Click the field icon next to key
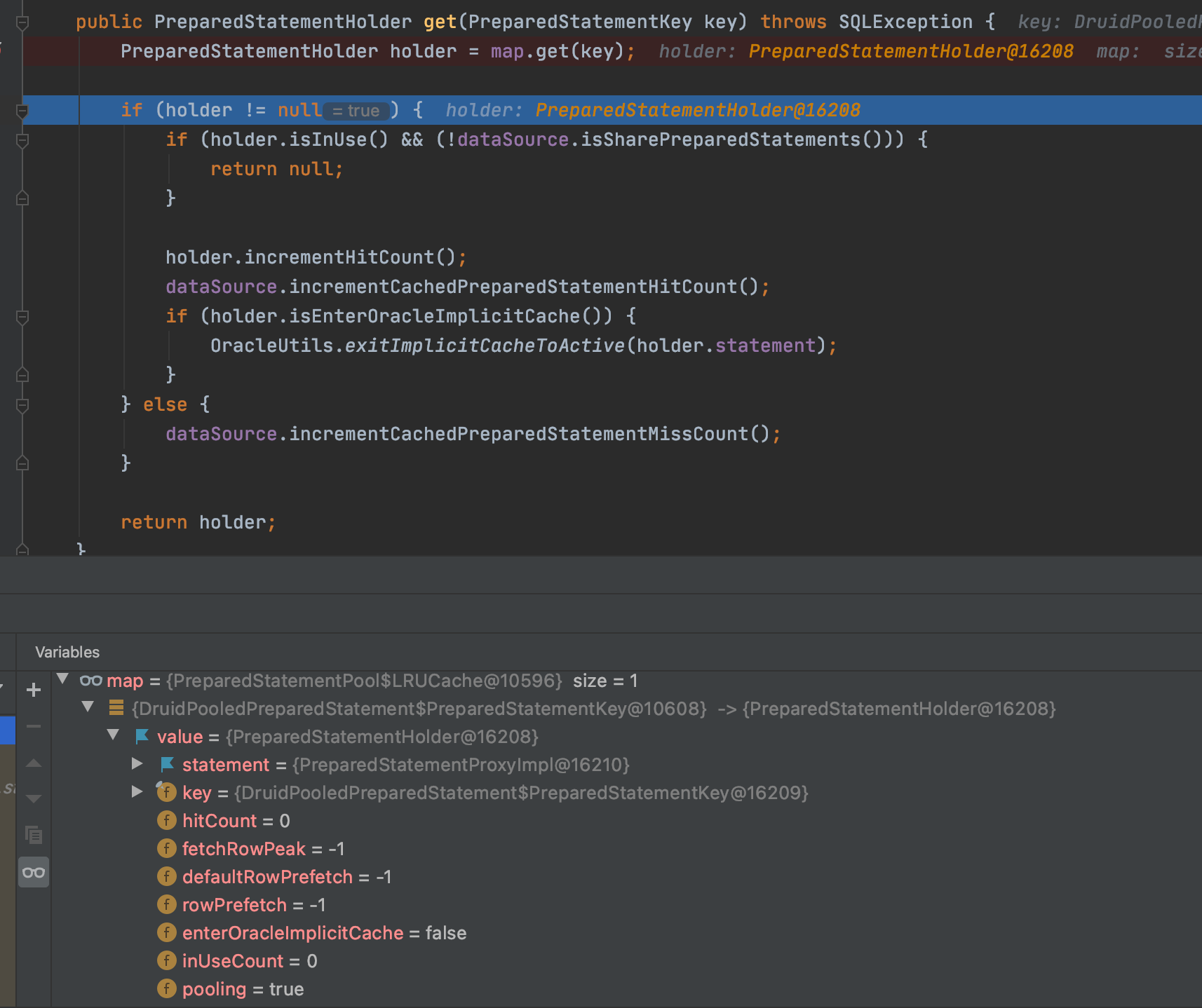 coord(166,792)
